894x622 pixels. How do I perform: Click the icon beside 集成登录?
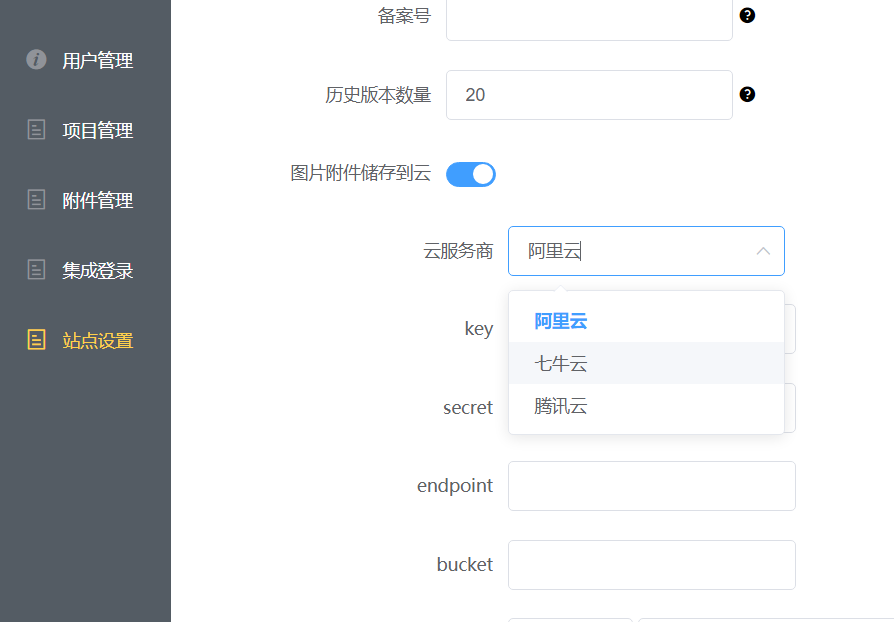point(37,270)
